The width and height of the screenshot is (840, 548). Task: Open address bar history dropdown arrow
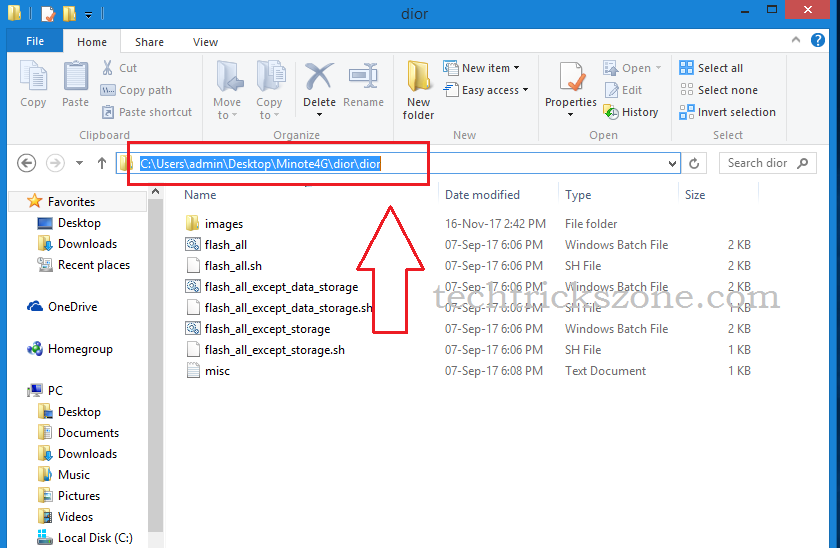[672, 163]
